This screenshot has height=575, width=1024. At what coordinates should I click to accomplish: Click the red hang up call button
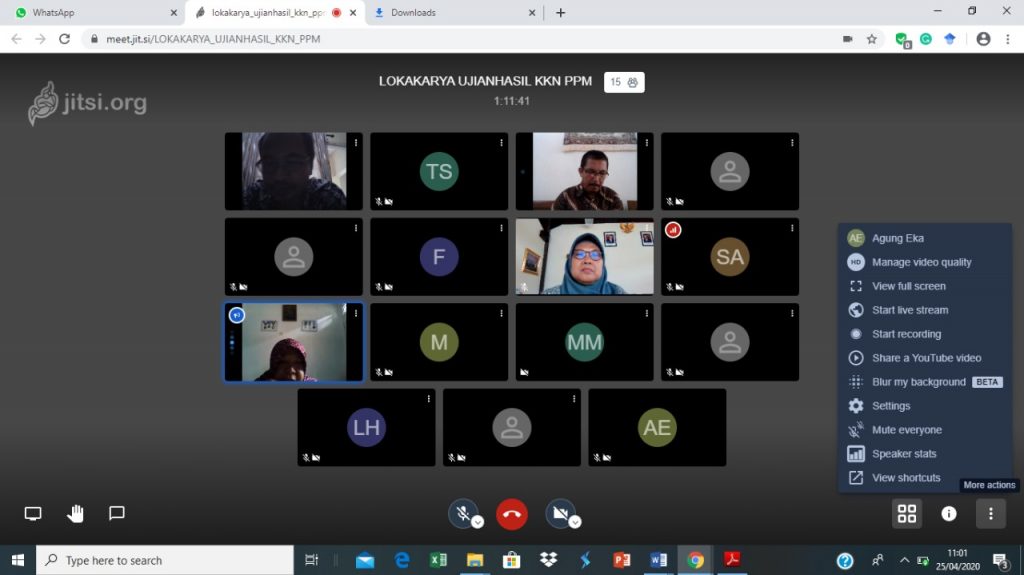point(512,513)
